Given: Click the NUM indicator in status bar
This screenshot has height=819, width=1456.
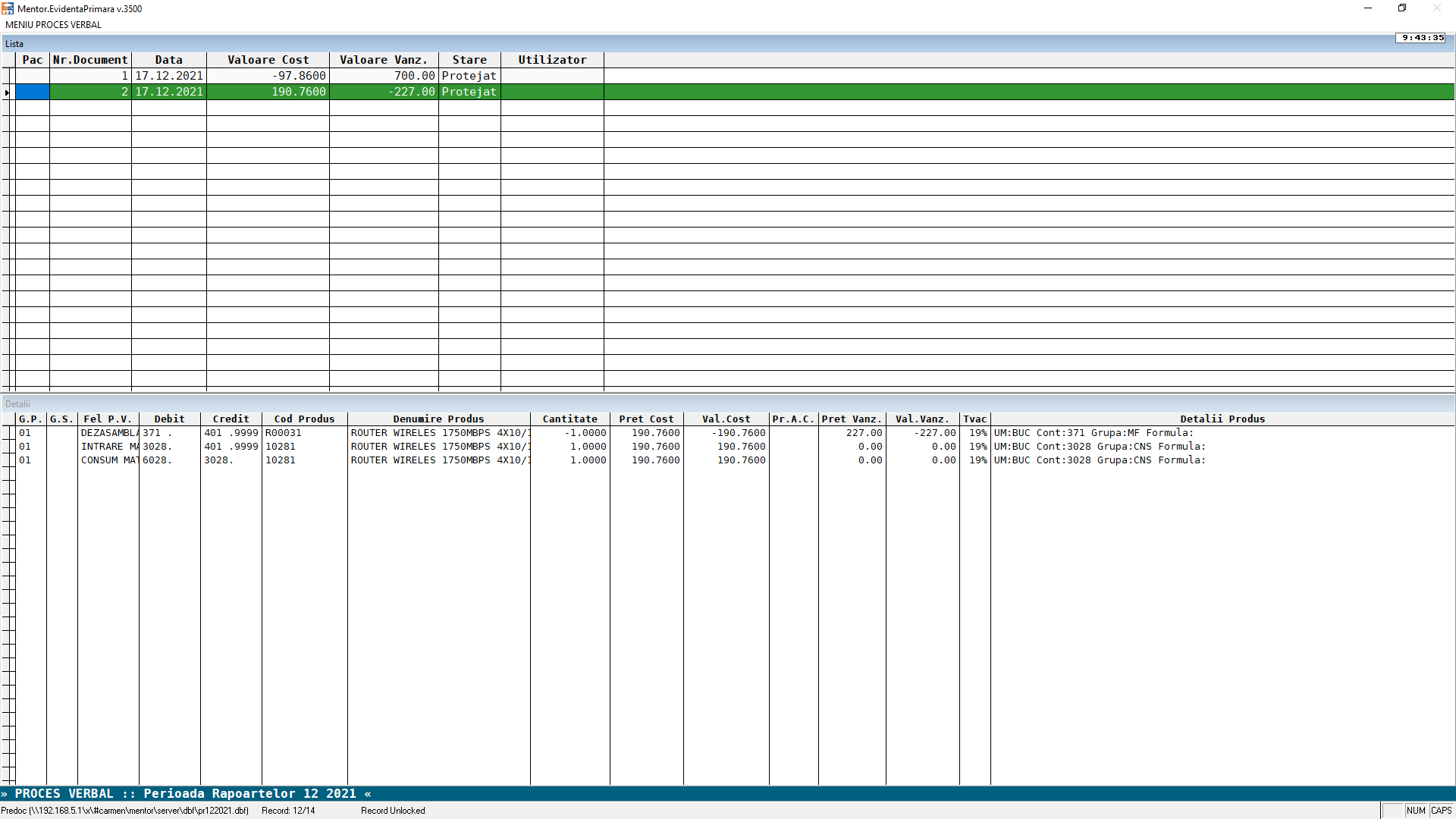Looking at the screenshot, I should click(x=1416, y=811).
